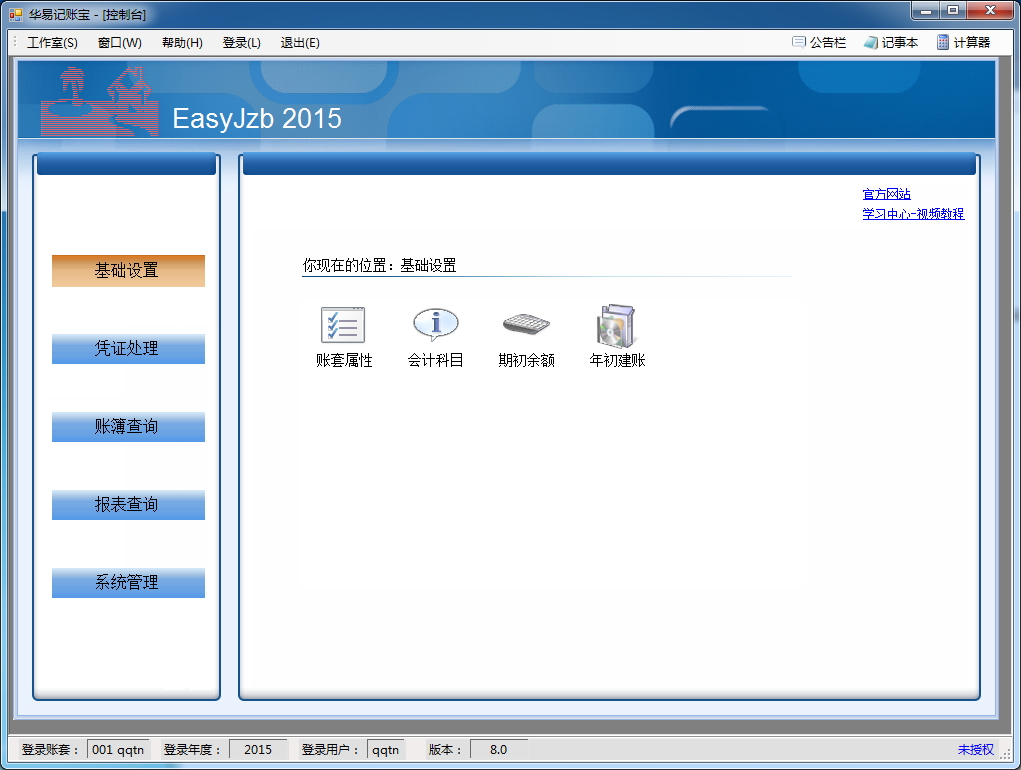The width and height of the screenshot is (1021, 770).
Task: Open the 登录(L) menu
Action: click(241, 43)
